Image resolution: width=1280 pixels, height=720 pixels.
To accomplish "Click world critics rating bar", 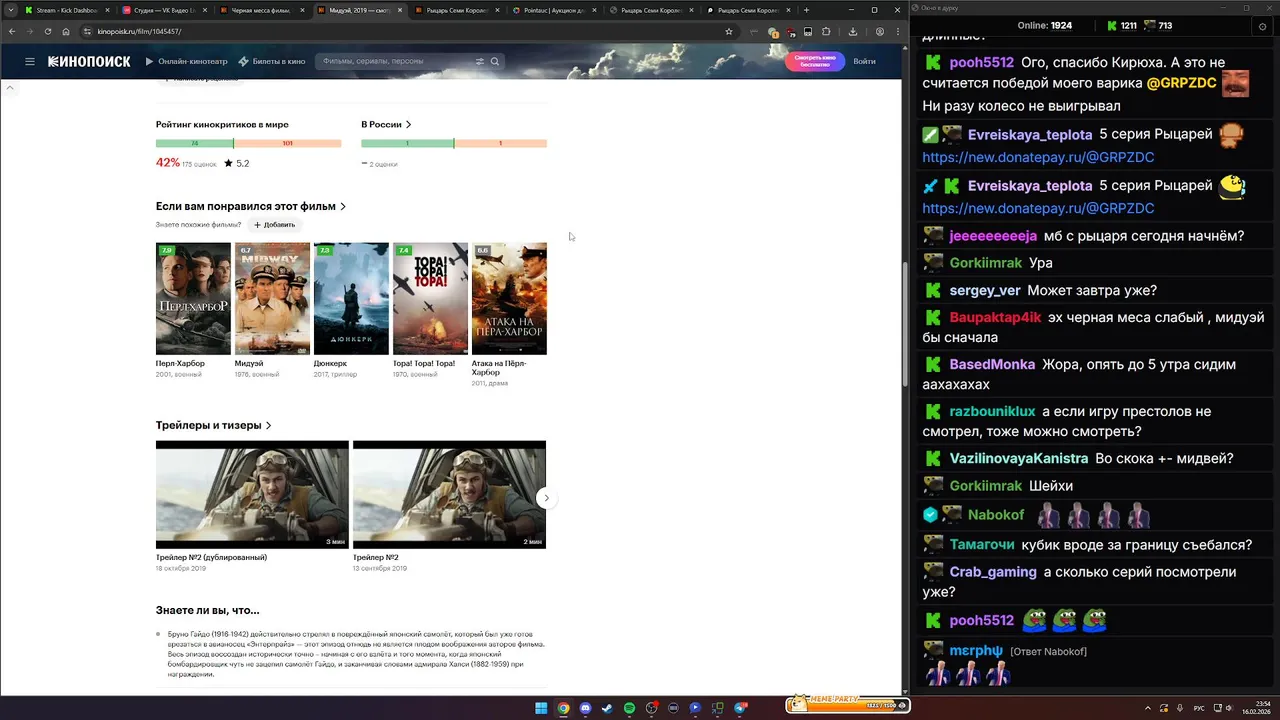I will click(x=248, y=143).
